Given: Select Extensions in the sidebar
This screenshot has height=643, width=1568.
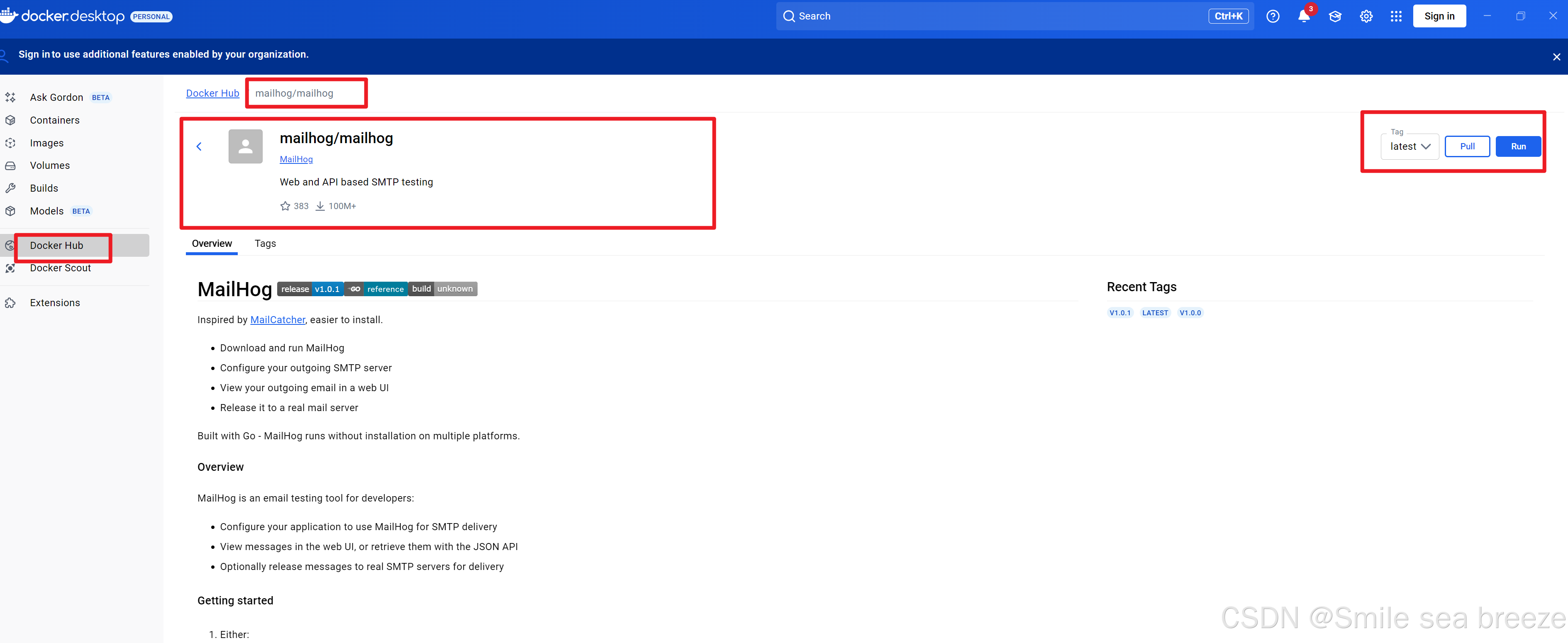Looking at the screenshot, I should point(55,303).
